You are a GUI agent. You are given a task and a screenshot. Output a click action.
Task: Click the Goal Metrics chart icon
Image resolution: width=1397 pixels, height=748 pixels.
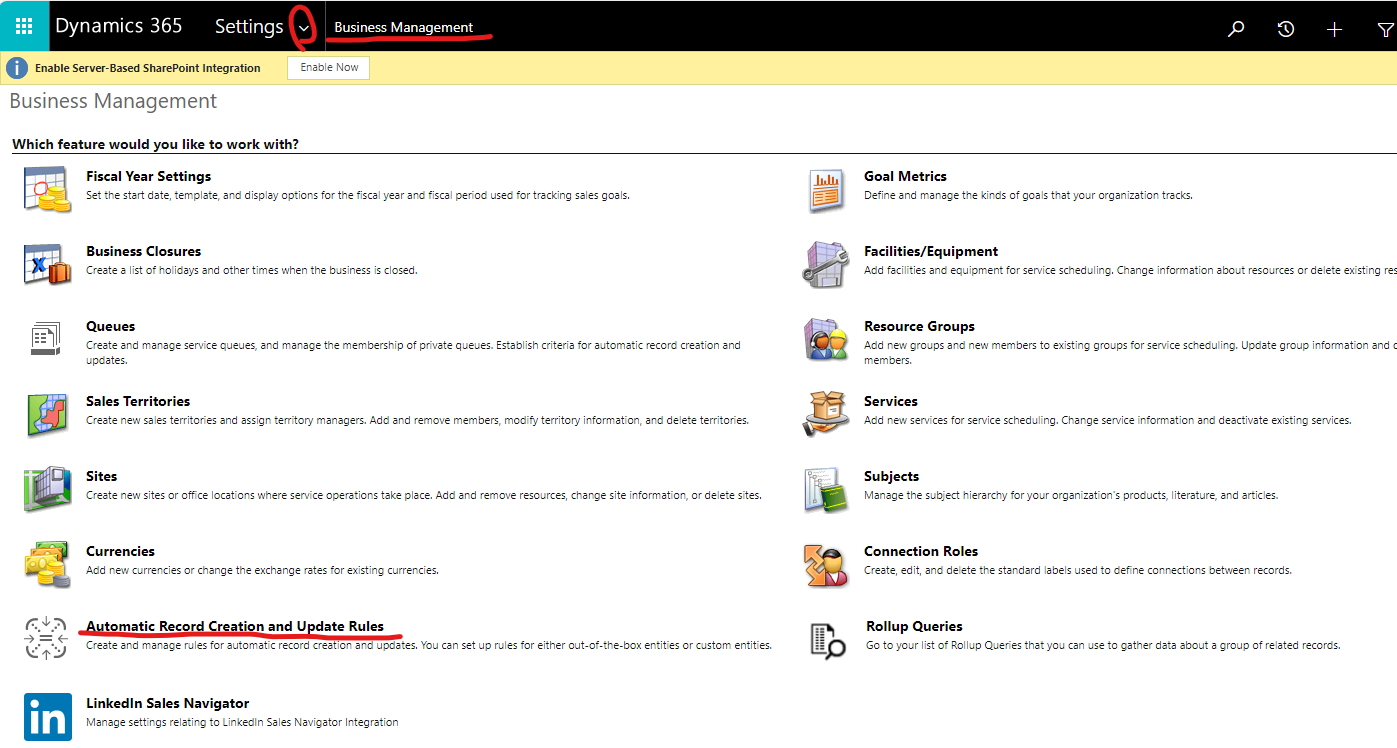click(826, 190)
